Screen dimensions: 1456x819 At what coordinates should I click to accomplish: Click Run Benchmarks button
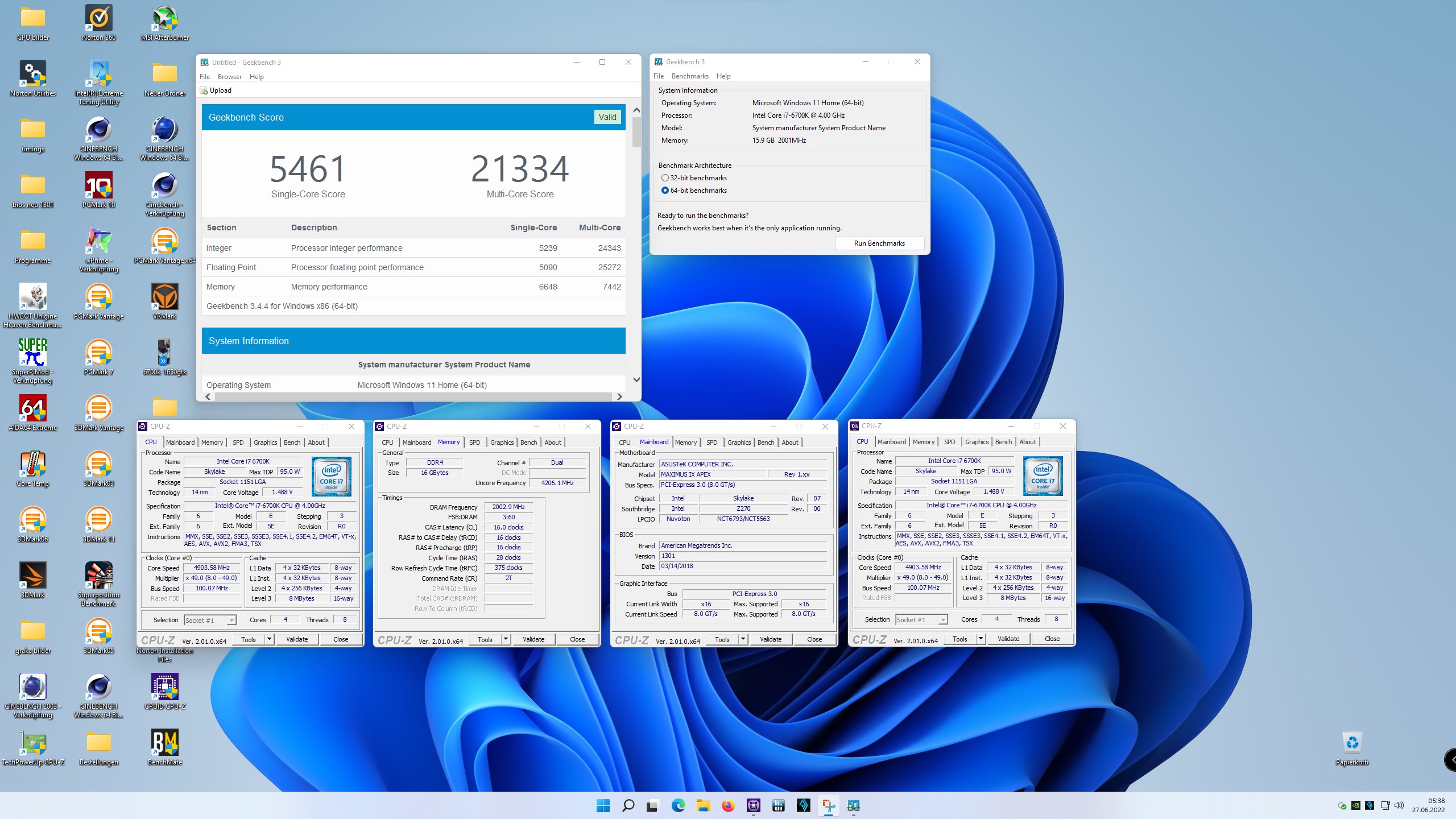879,243
